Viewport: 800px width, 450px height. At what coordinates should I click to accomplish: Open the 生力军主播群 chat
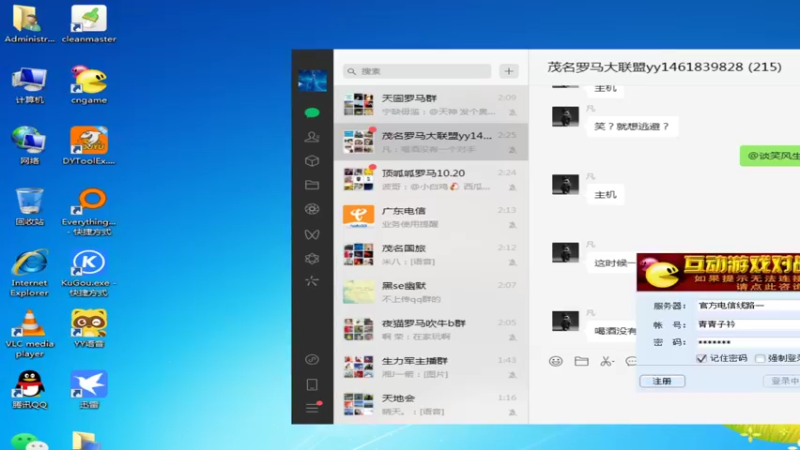[x=431, y=367]
